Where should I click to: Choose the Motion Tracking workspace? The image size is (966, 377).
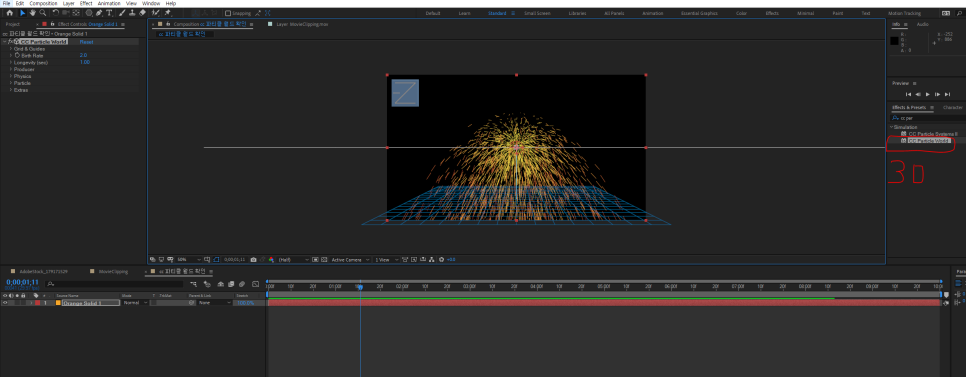click(x=904, y=13)
